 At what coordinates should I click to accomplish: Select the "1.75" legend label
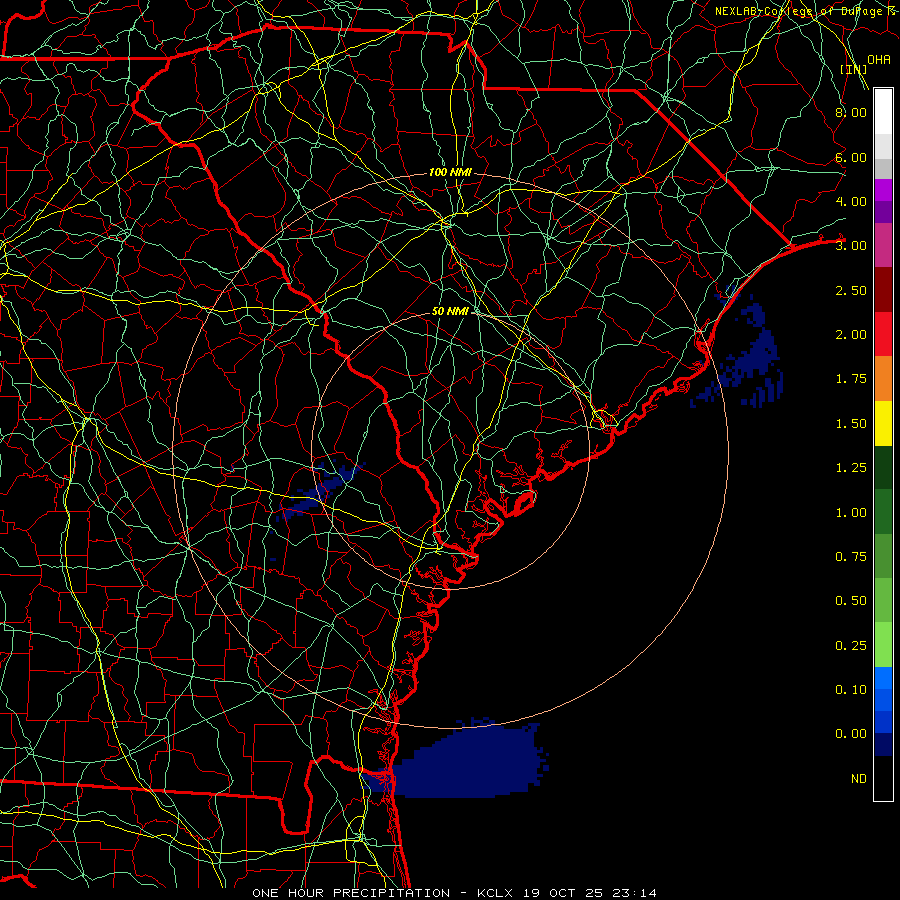point(851,379)
